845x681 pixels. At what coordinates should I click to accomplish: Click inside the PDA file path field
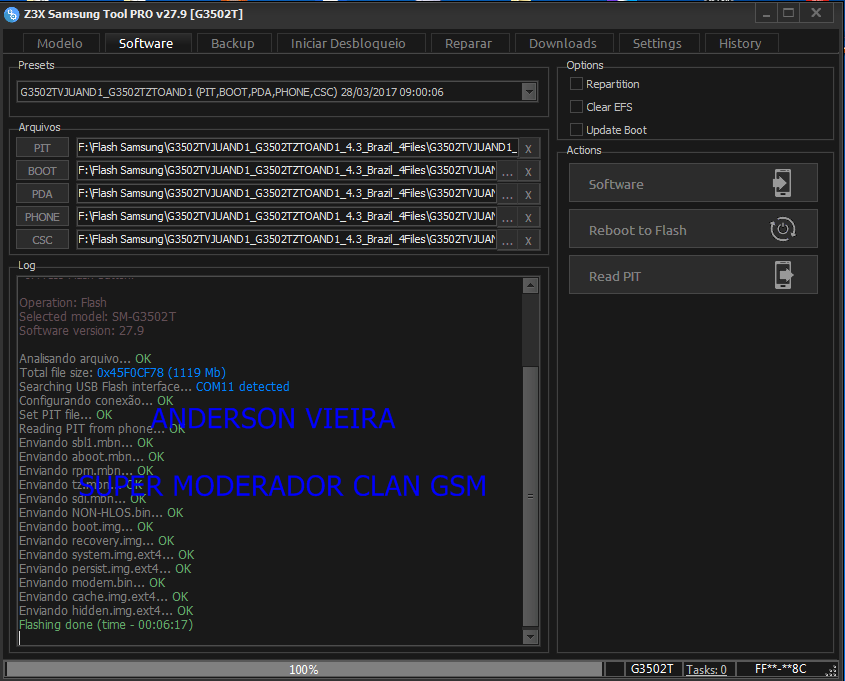point(287,193)
